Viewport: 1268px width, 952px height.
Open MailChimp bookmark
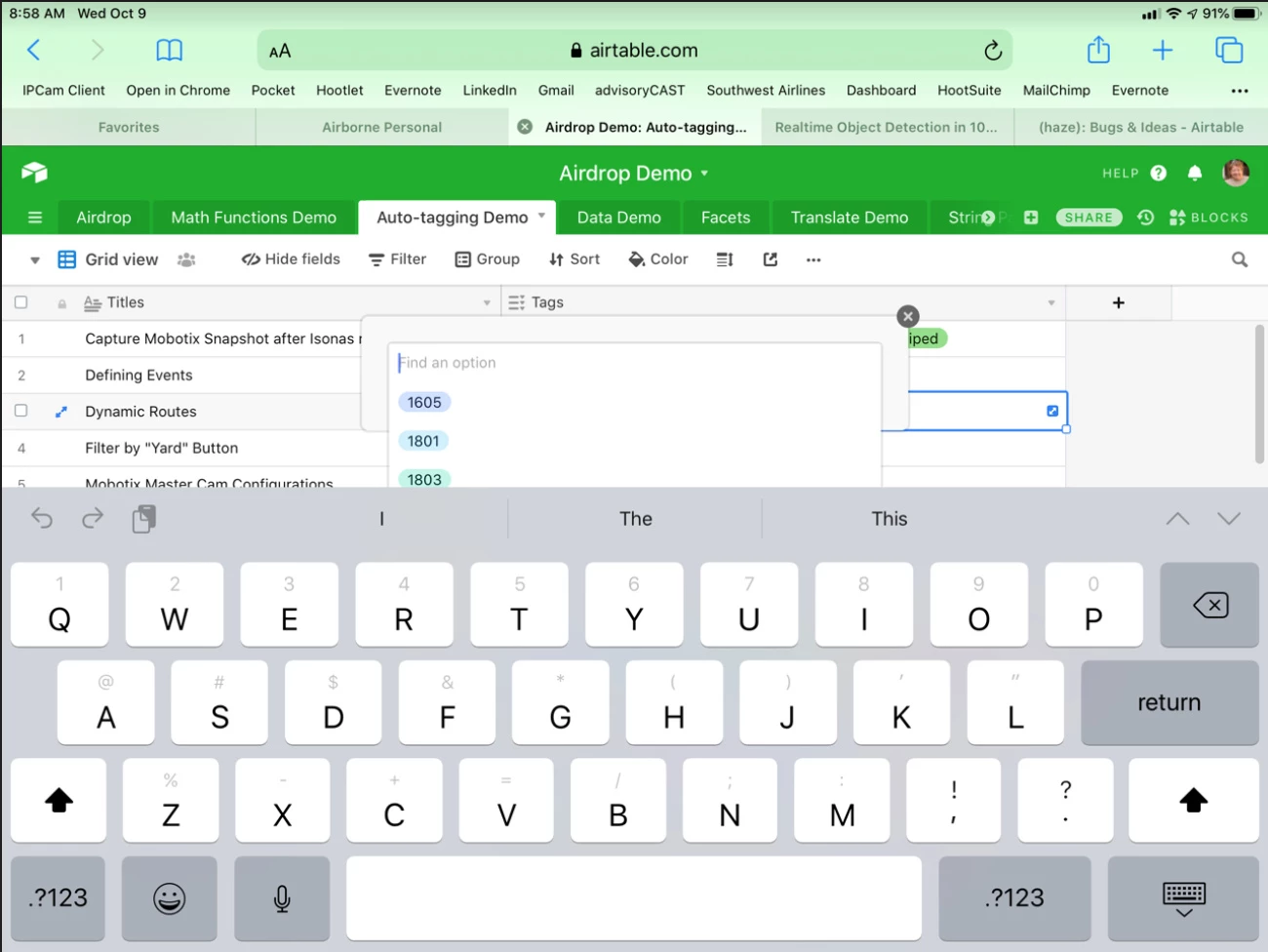pyautogui.click(x=1056, y=91)
